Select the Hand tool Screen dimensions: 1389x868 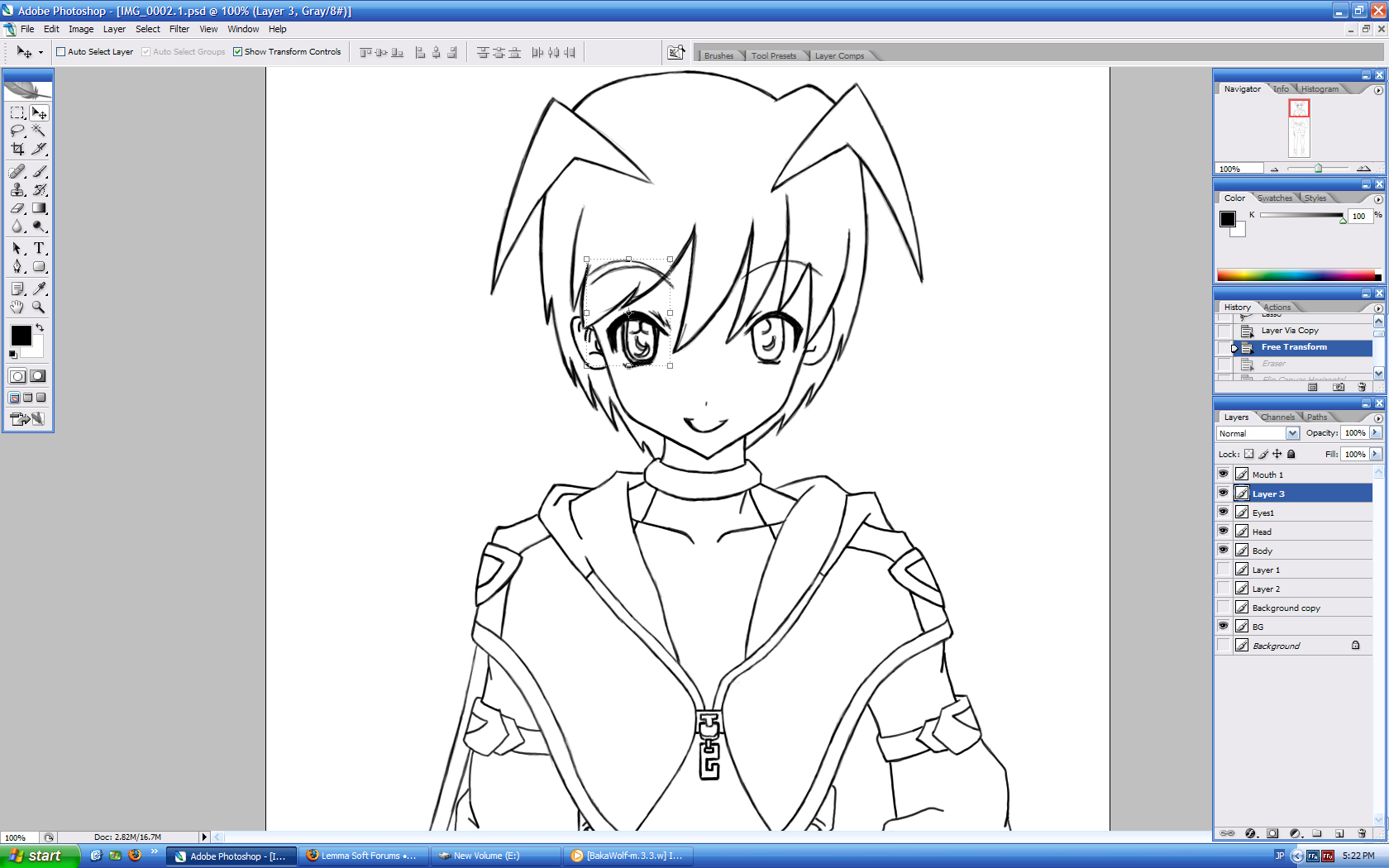pos(17,307)
